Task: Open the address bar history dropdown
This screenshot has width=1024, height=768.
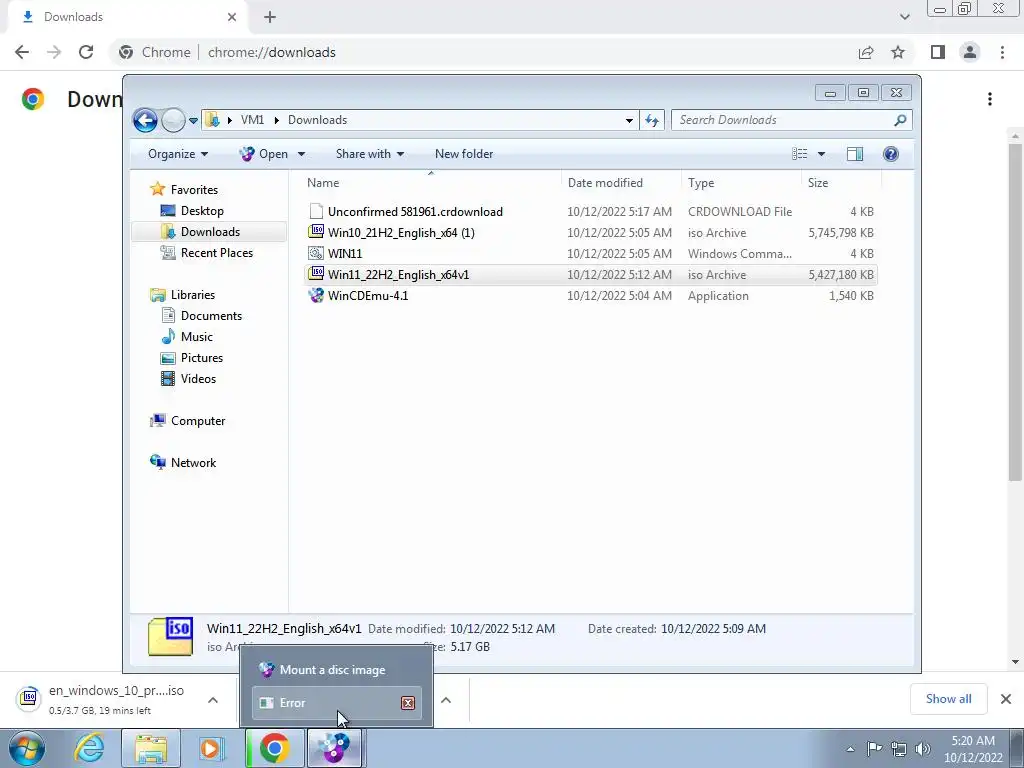Action: [629, 120]
